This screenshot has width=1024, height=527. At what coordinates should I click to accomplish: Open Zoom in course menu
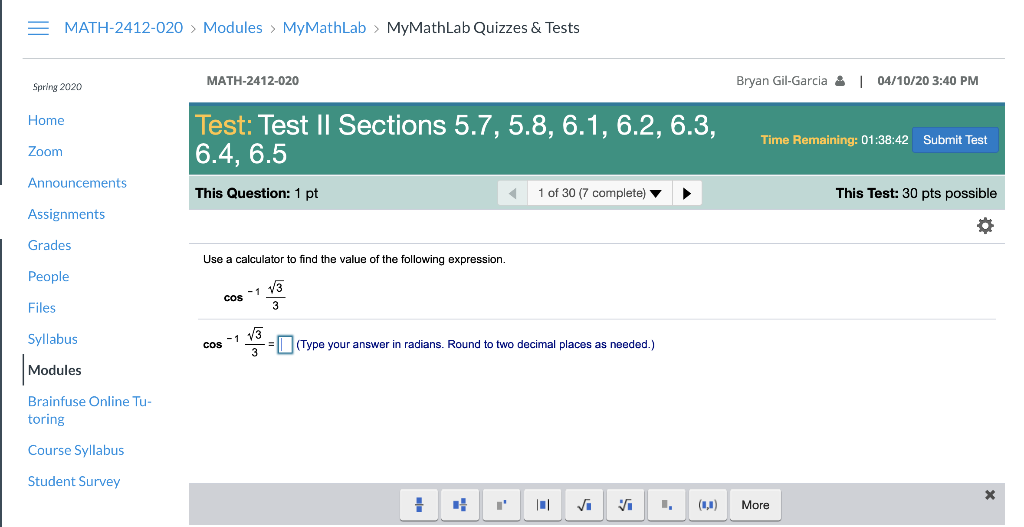45,152
